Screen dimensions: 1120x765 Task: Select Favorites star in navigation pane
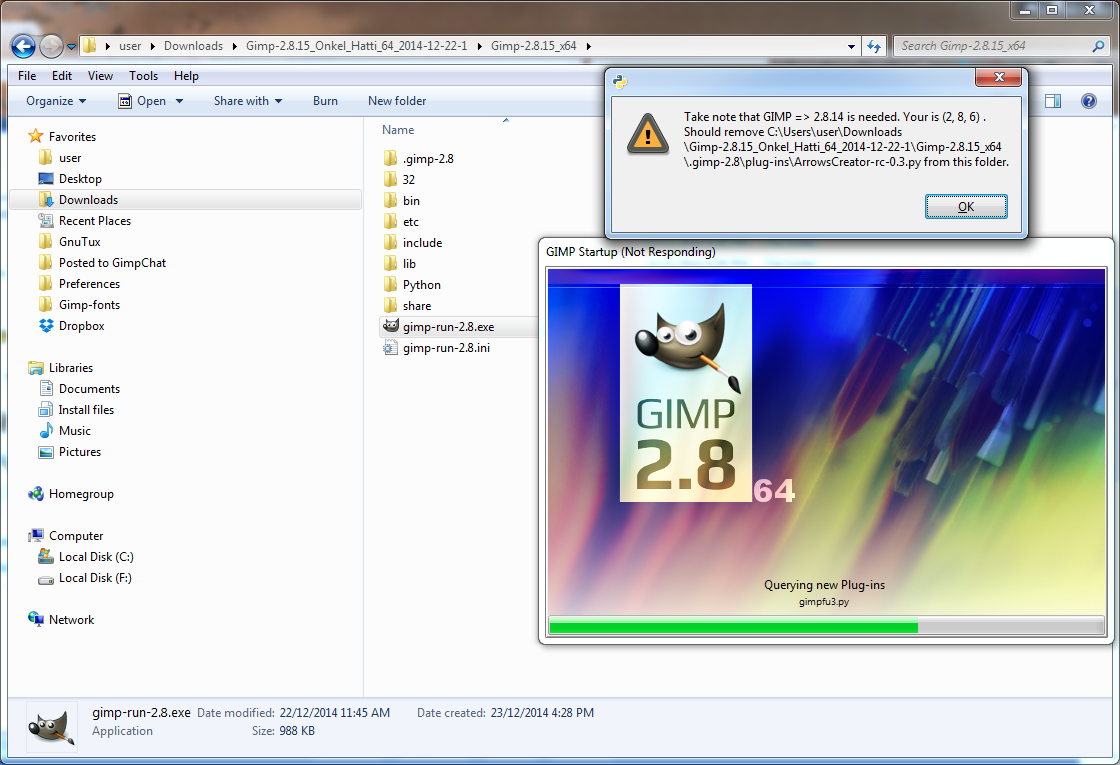point(36,136)
